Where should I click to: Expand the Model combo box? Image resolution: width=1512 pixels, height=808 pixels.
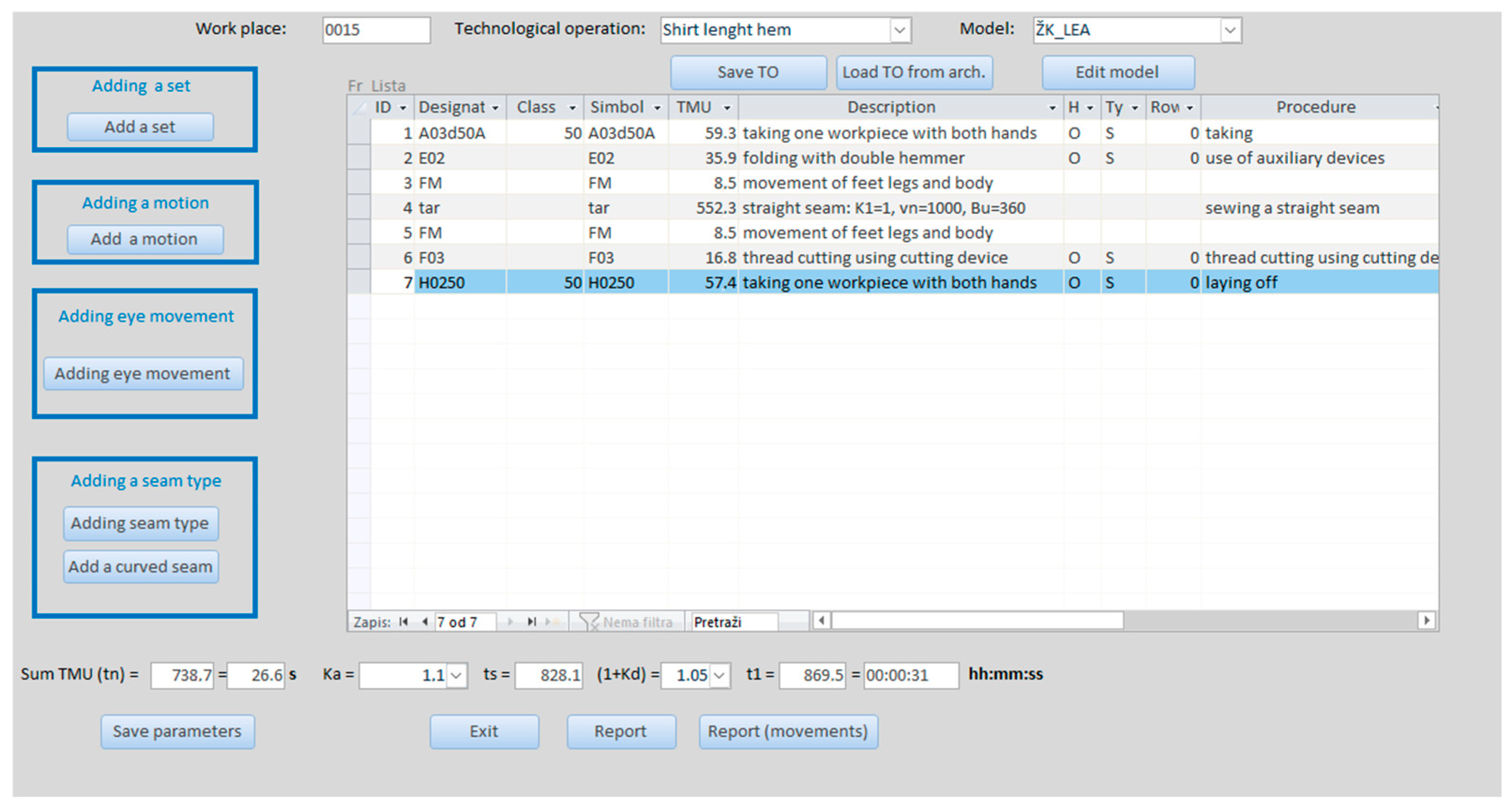[1230, 30]
